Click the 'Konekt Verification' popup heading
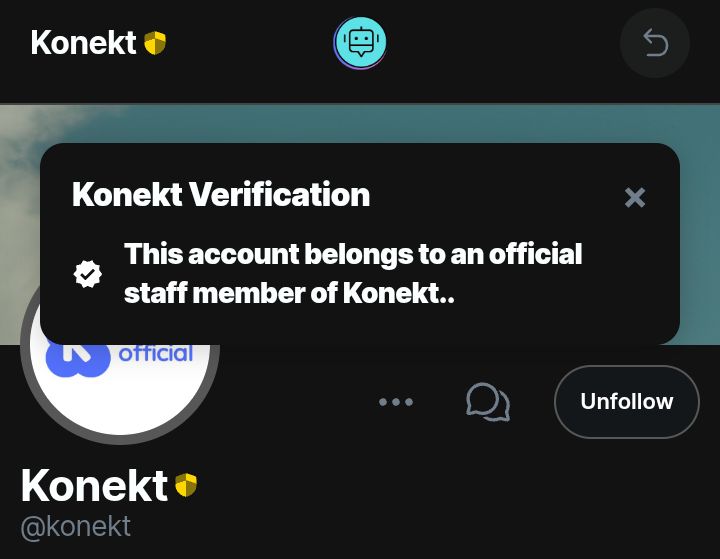The image size is (720, 559). (221, 194)
